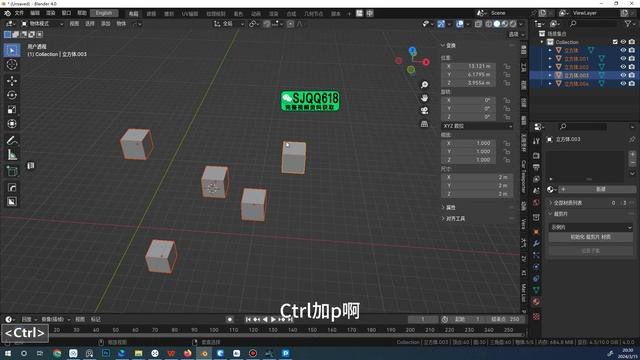Expand 立方体.004 in the outliner

tap(550, 83)
